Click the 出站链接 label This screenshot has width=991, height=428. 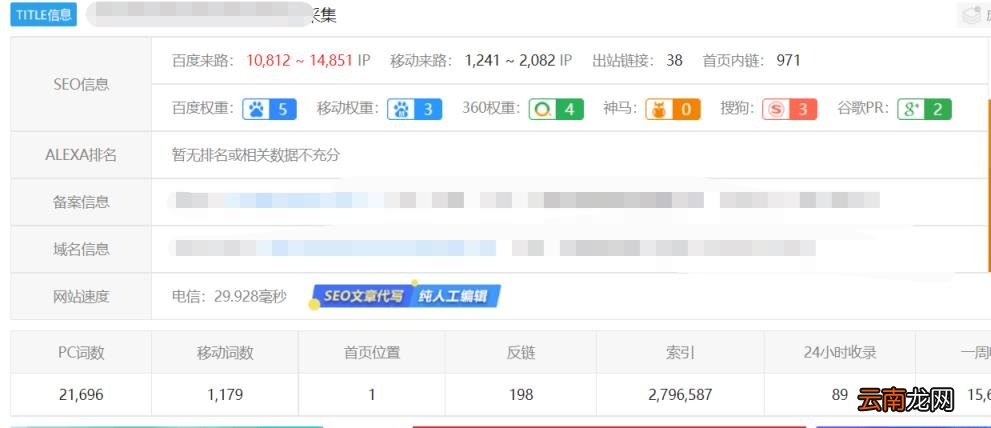pos(625,61)
